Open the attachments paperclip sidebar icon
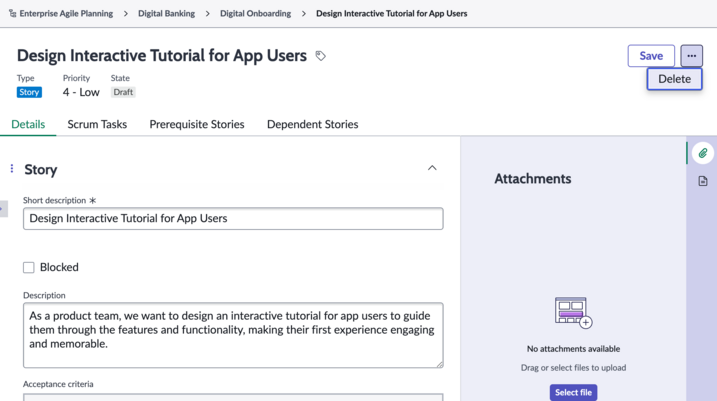The height and width of the screenshot is (401, 717). coord(703,153)
